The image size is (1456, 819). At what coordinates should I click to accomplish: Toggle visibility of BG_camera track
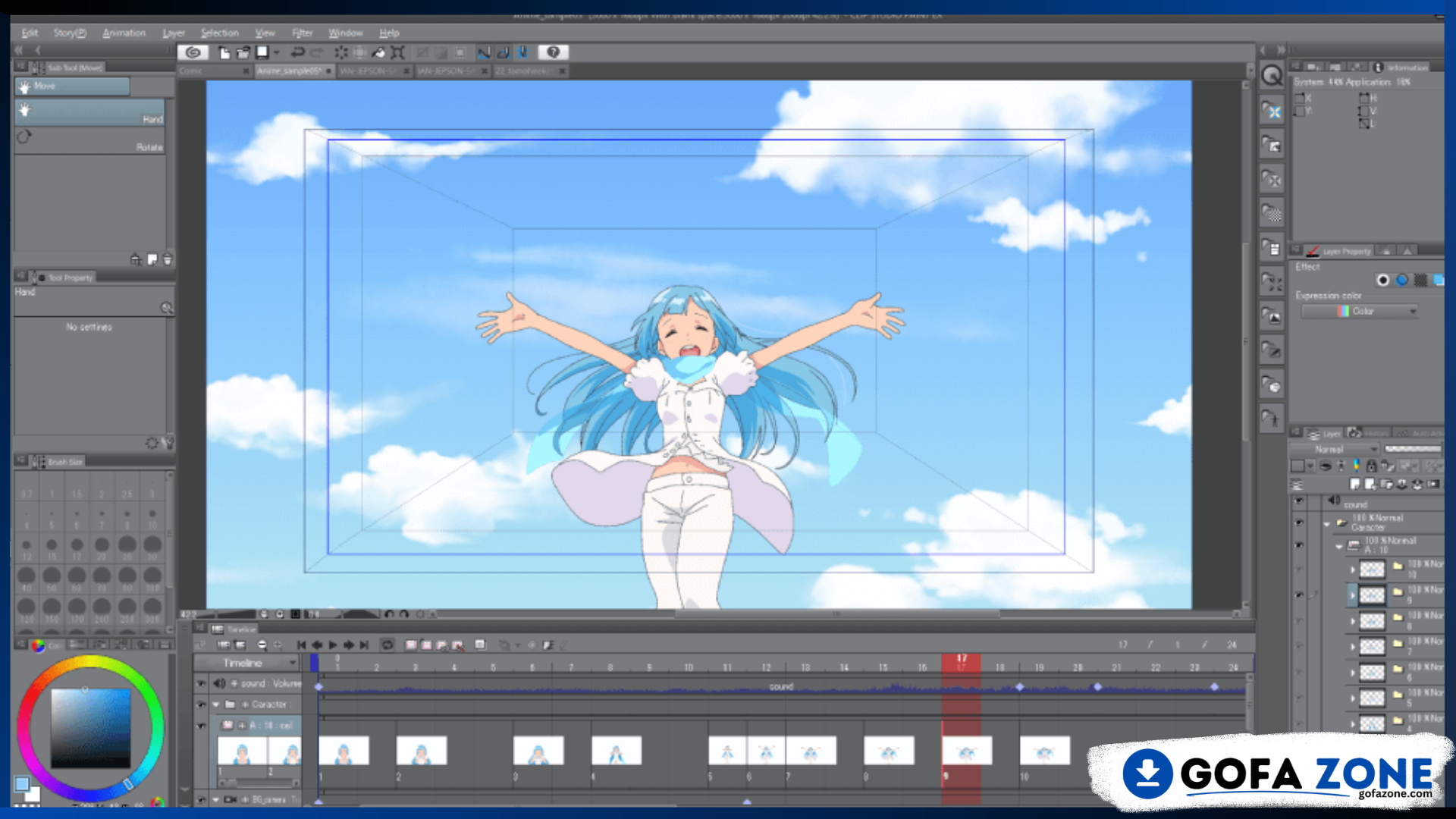coord(201,799)
